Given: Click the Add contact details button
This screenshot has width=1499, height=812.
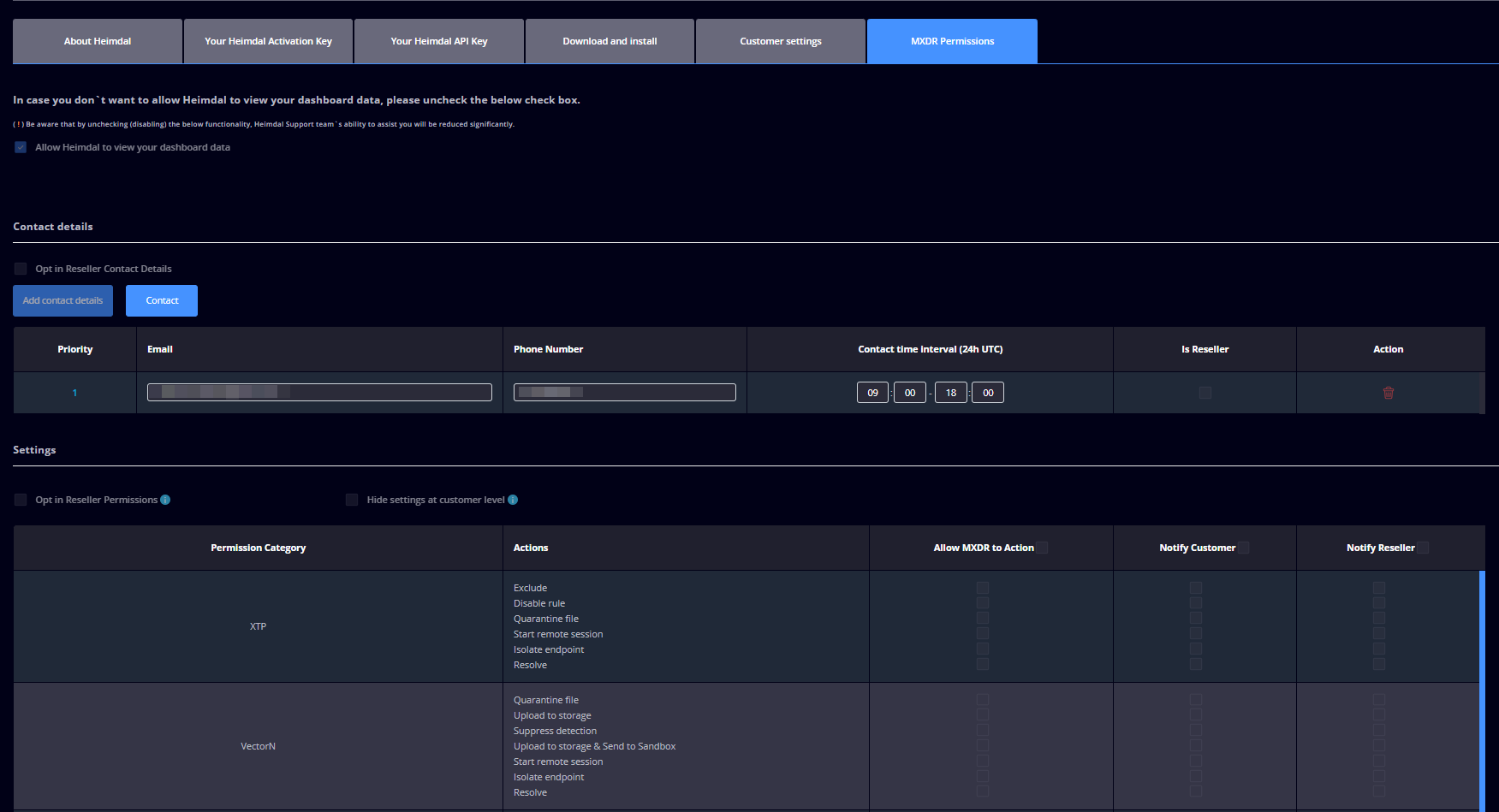Looking at the screenshot, I should tap(62, 300).
